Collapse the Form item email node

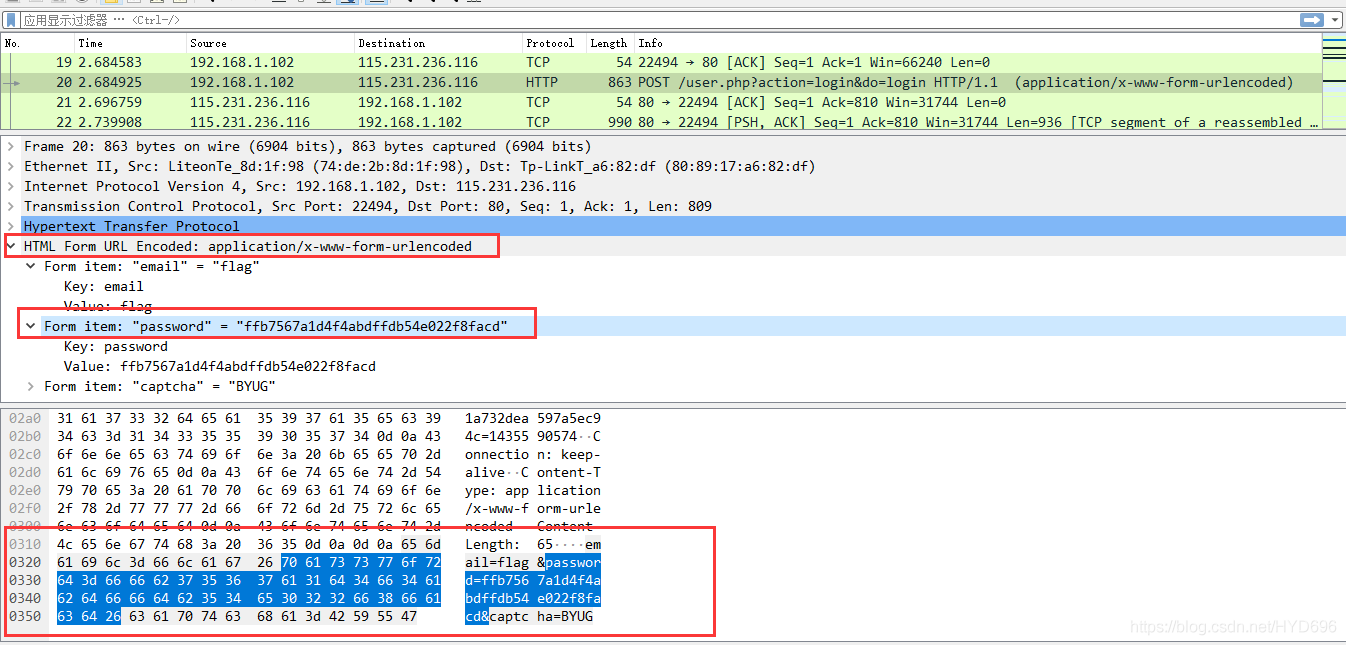click(31, 266)
